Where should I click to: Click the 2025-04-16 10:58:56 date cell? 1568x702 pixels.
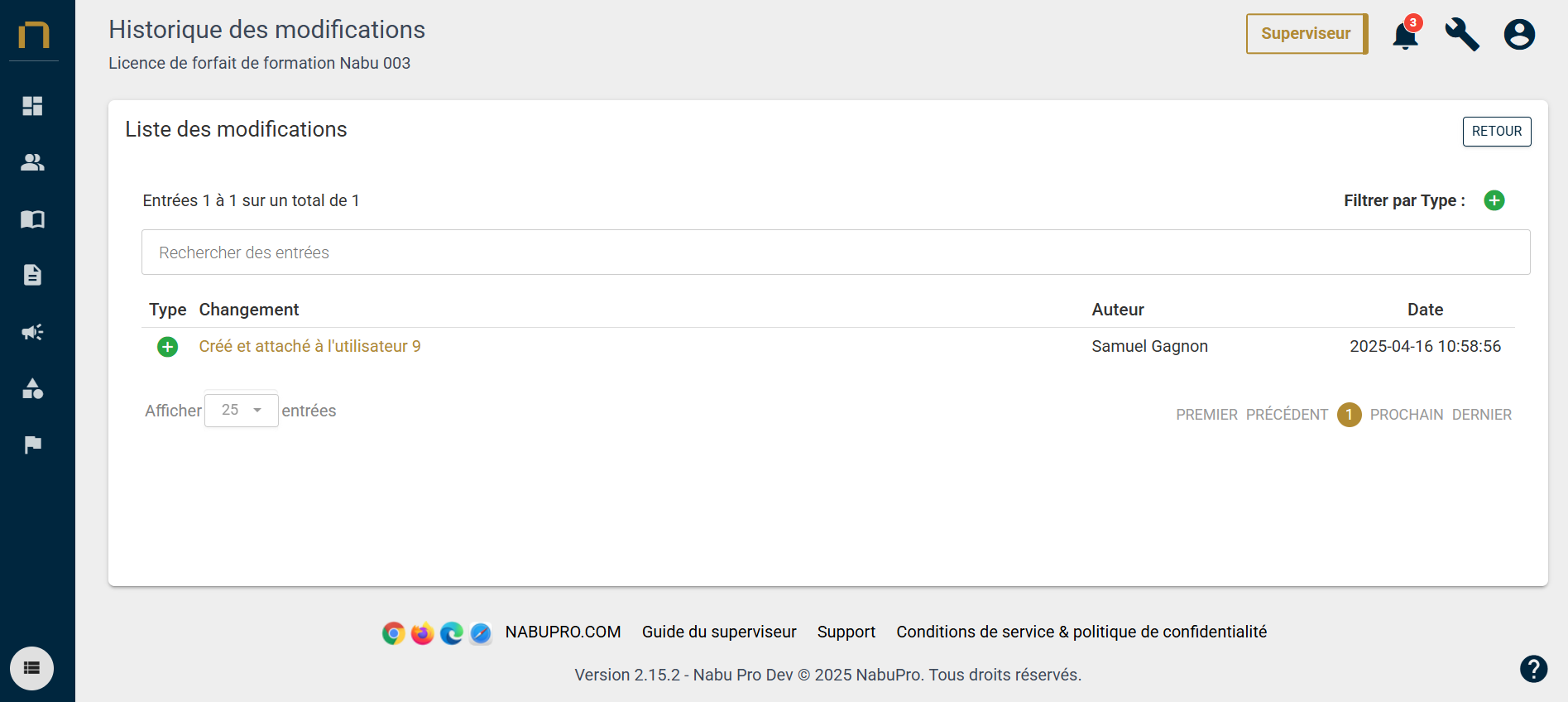[x=1425, y=346]
